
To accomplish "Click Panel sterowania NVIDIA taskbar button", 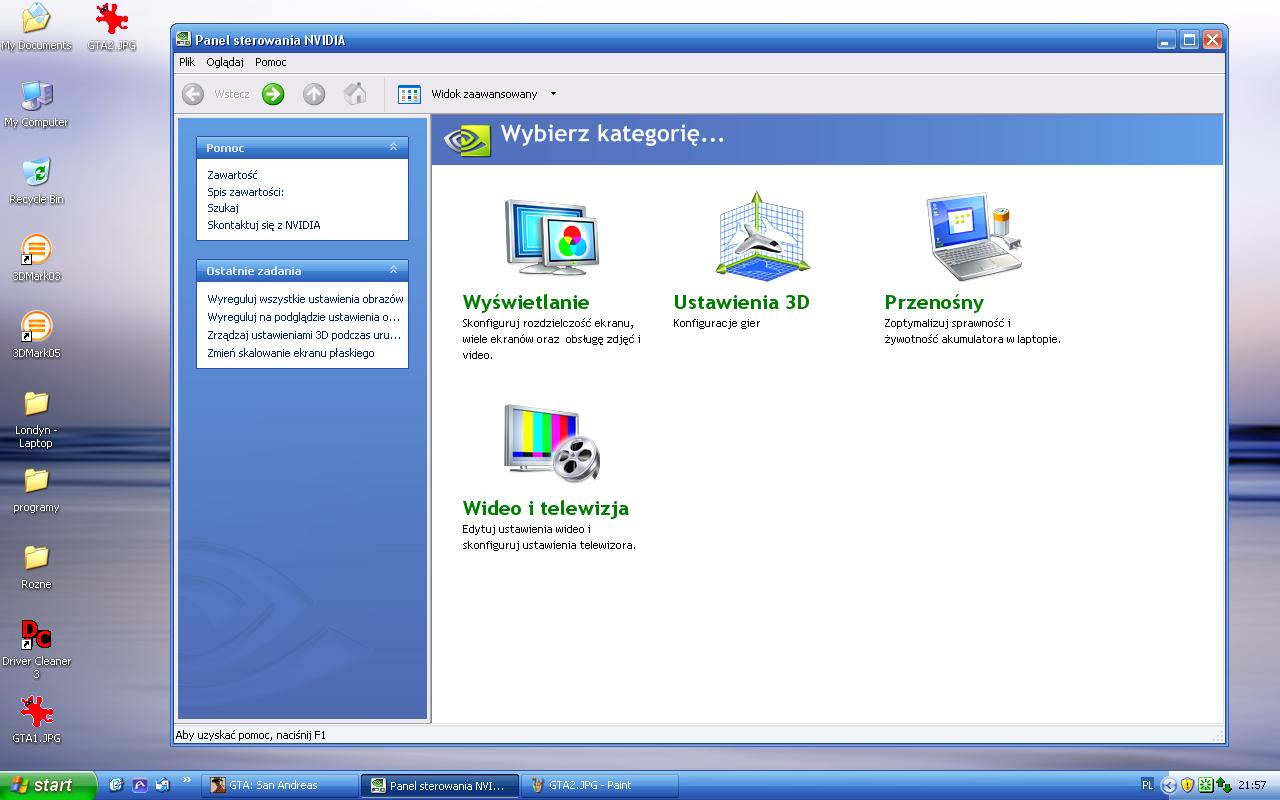I will [441, 785].
